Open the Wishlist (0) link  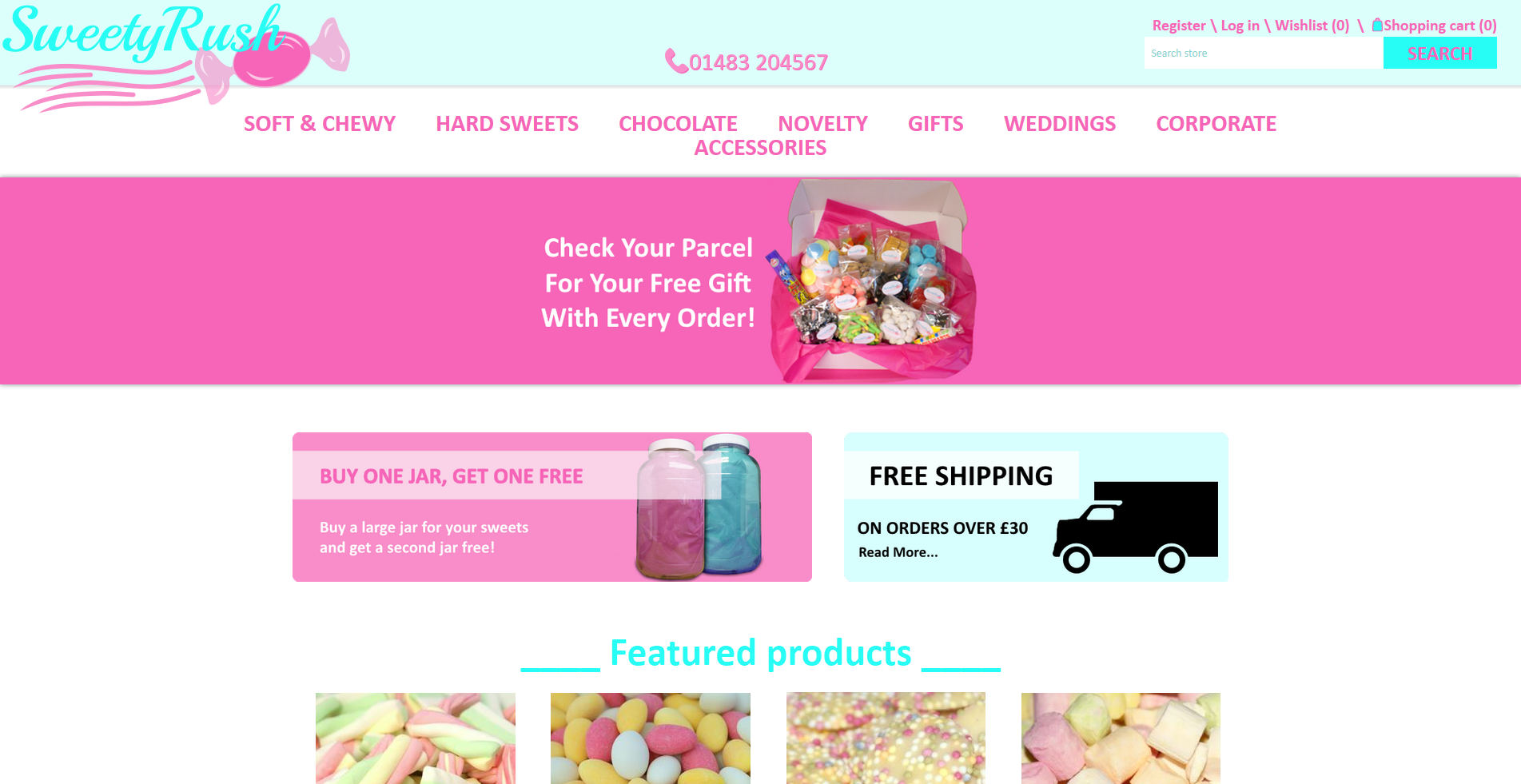point(1312,26)
